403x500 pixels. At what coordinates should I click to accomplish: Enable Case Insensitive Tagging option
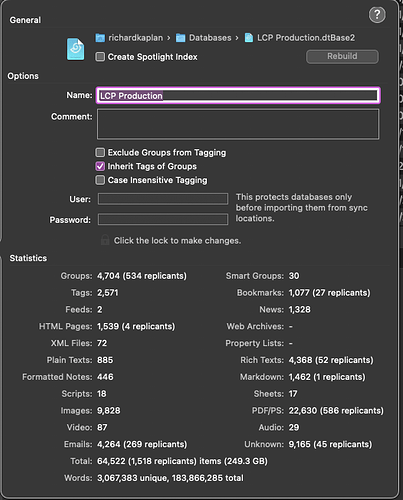point(100,180)
